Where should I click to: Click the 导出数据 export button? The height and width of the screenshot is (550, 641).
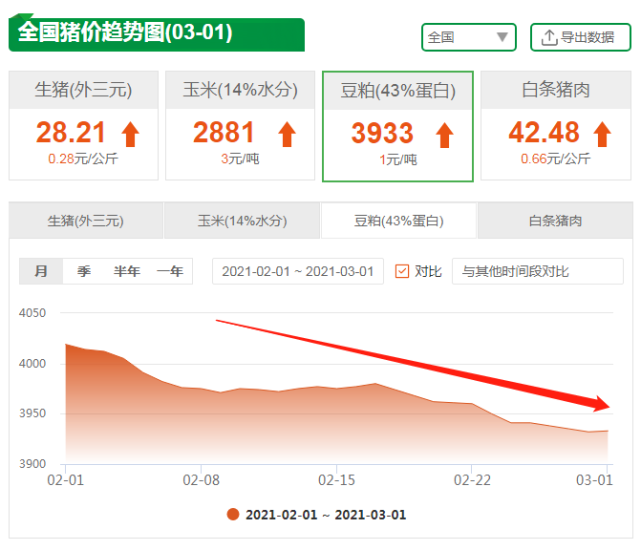tap(580, 37)
